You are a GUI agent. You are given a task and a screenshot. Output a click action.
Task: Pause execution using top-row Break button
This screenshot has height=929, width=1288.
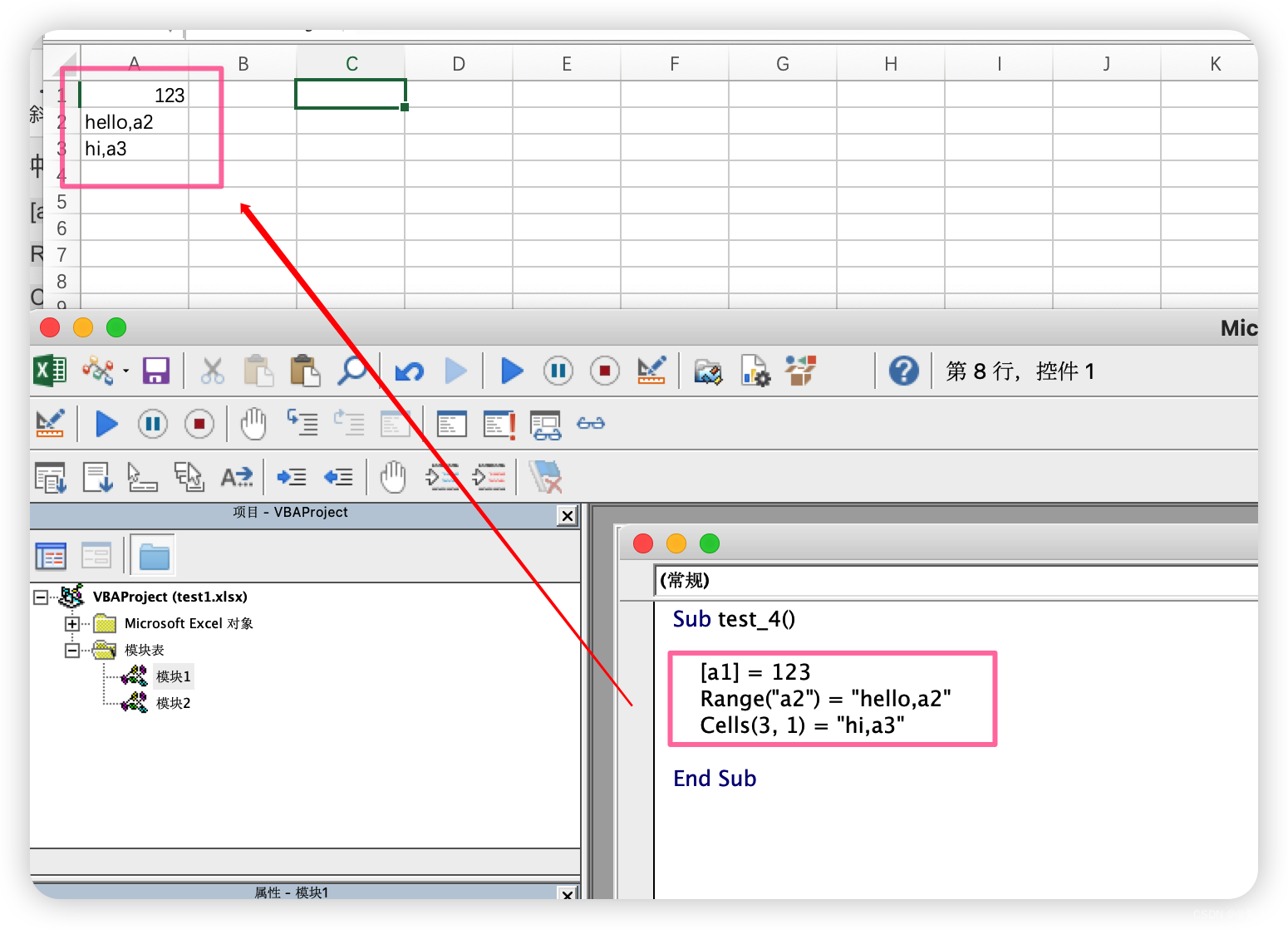[x=558, y=371]
